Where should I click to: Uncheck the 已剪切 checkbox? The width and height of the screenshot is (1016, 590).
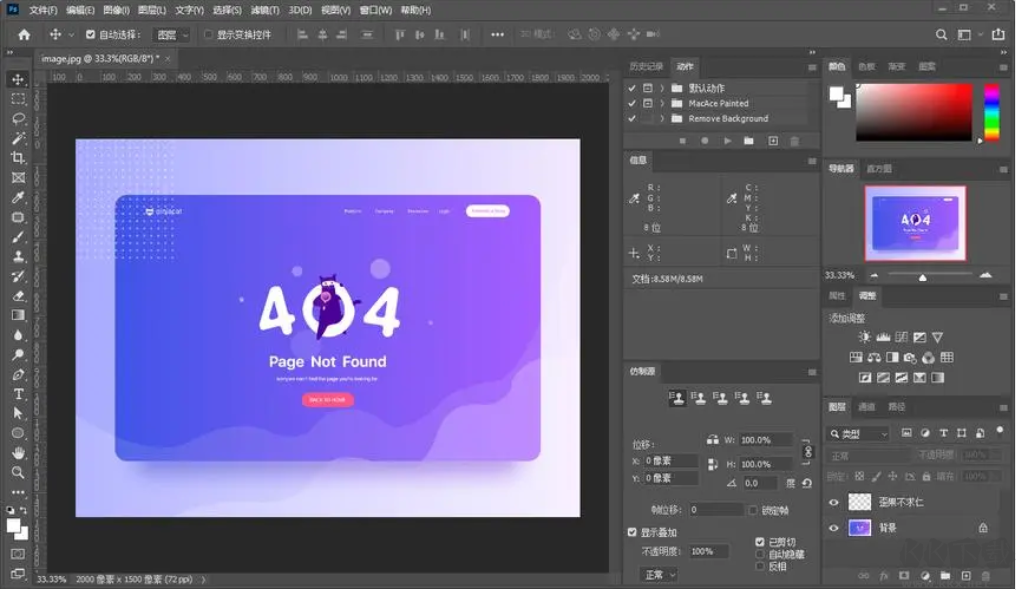pos(760,542)
